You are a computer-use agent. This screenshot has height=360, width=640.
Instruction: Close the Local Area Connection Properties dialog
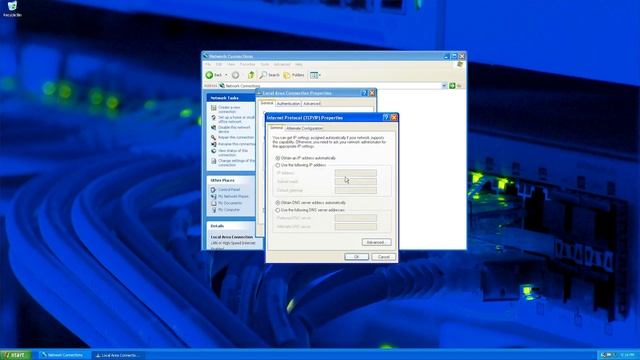372,93
